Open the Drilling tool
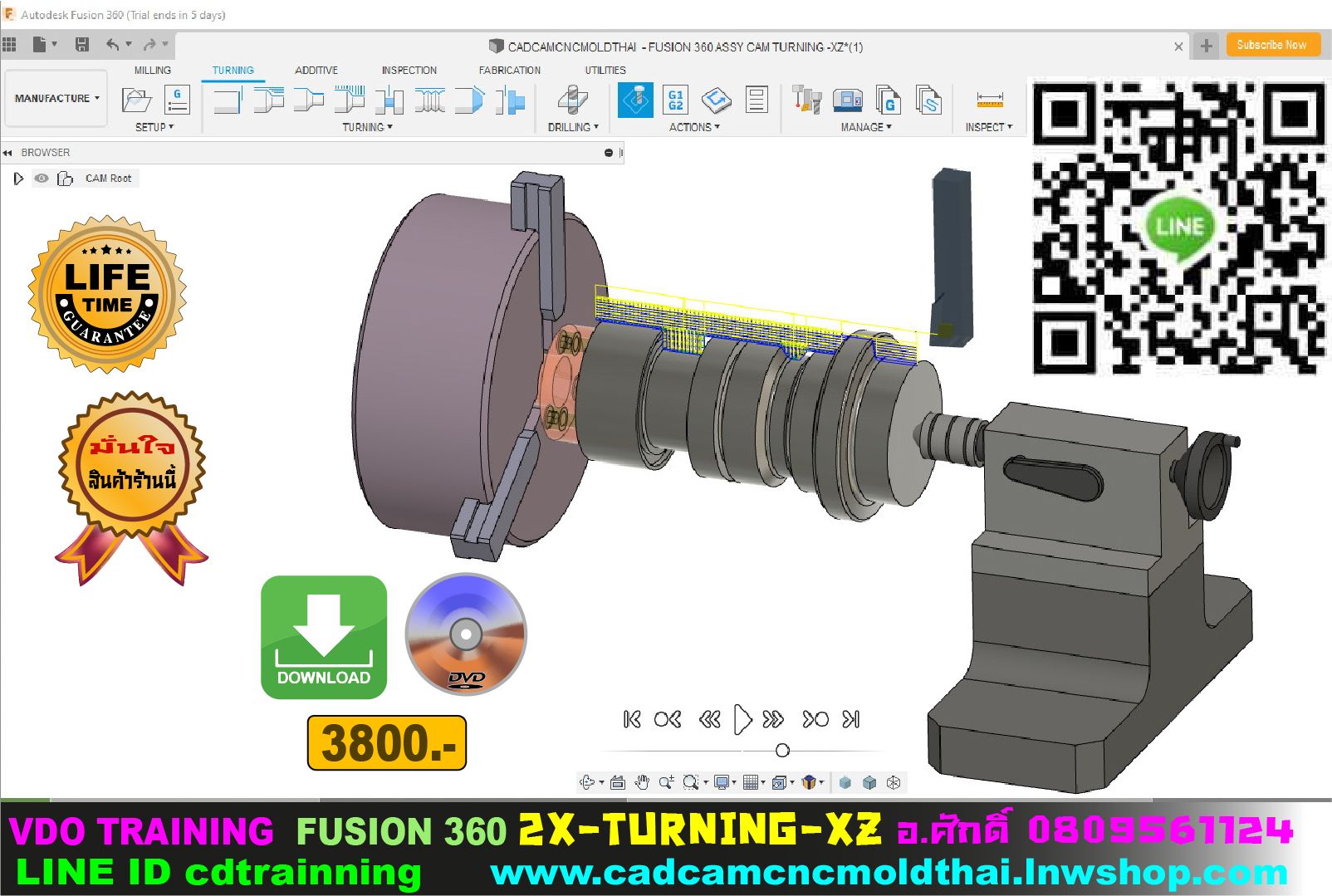 click(571, 100)
